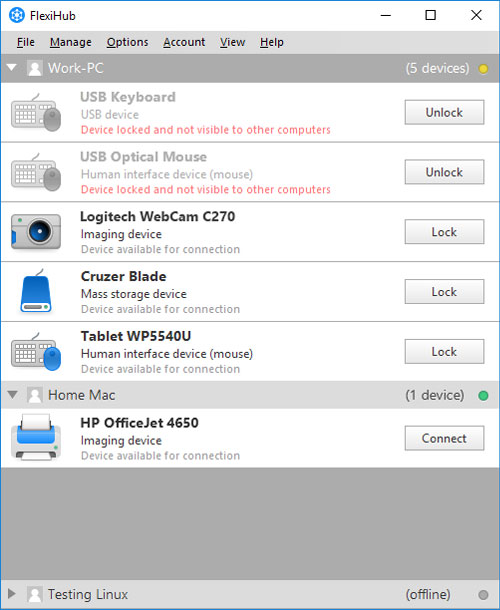Viewport: 500px width, 610px height.
Task: Unlock the USB Keyboard device
Action: coord(444,112)
